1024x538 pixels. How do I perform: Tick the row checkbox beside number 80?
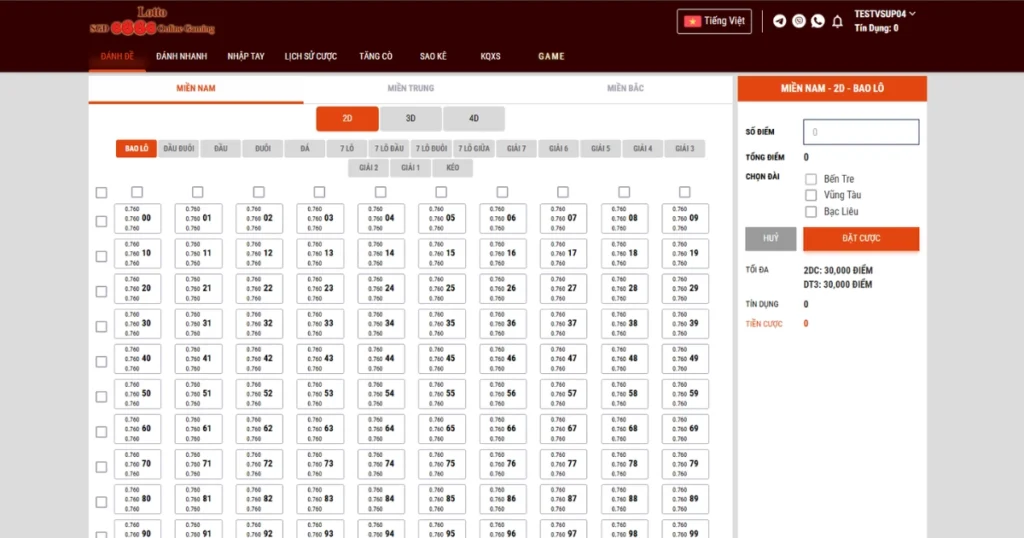[101, 502]
